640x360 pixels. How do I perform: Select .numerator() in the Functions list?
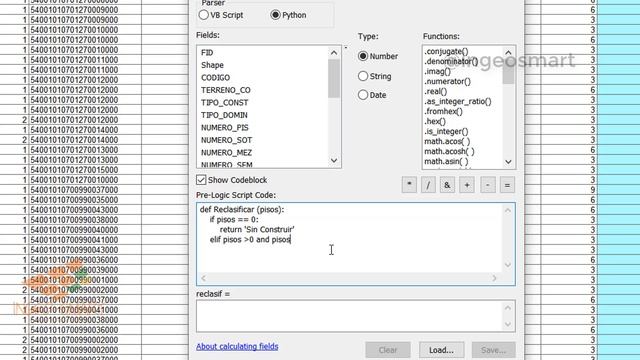pyautogui.click(x=447, y=82)
